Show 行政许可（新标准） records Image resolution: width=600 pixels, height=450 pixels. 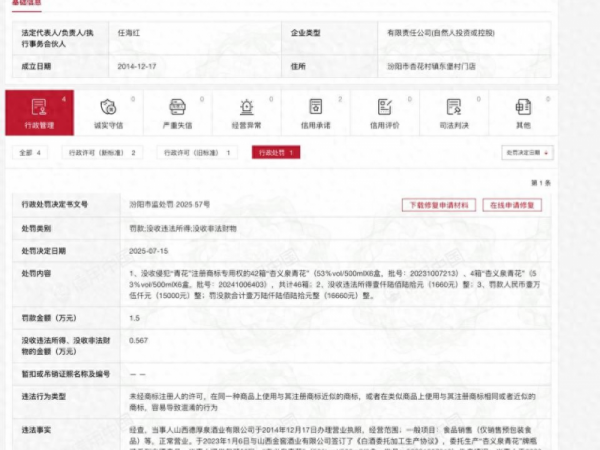tap(101, 153)
